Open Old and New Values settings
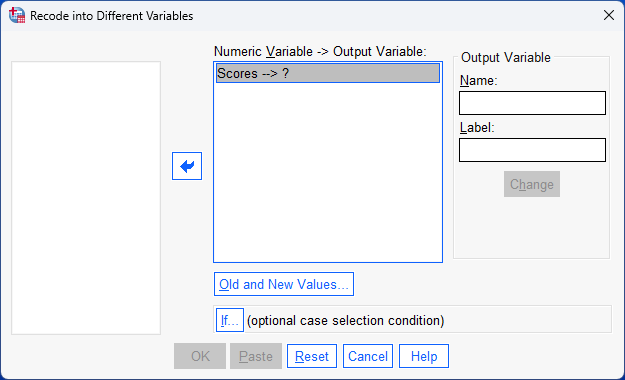The width and height of the screenshot is (625, 380). (284, 284)
